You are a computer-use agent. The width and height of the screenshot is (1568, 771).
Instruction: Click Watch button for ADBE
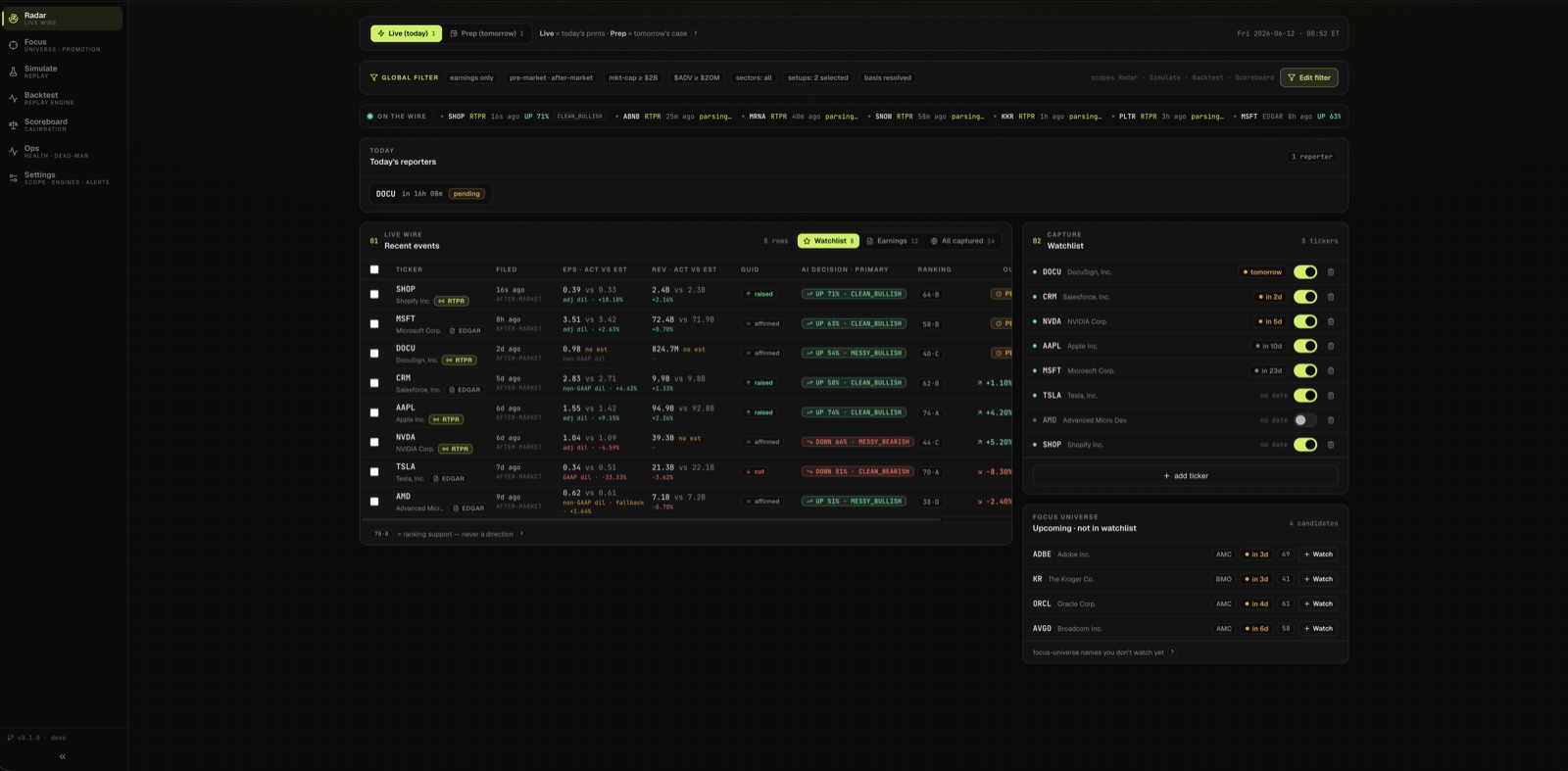click(x=1318, y=554)
